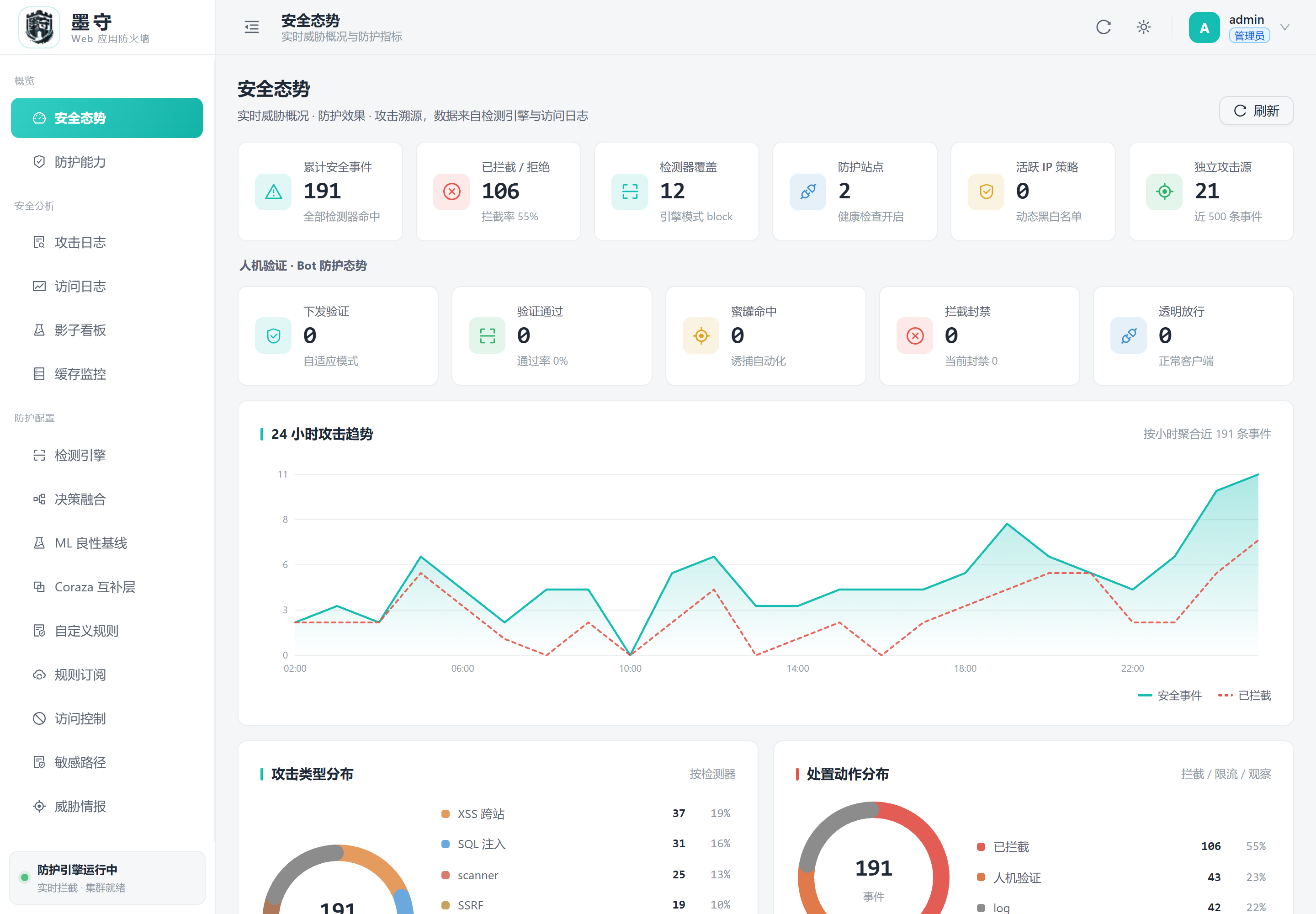Toggle light/dark theme sun icon

click(x=1143, y=27)
